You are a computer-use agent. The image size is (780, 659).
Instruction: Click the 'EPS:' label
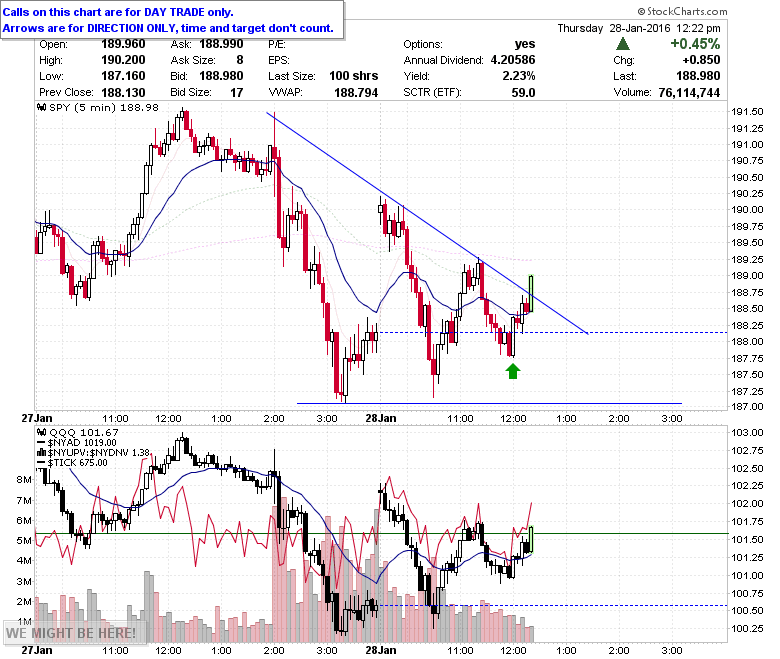(x=279, y=60)
